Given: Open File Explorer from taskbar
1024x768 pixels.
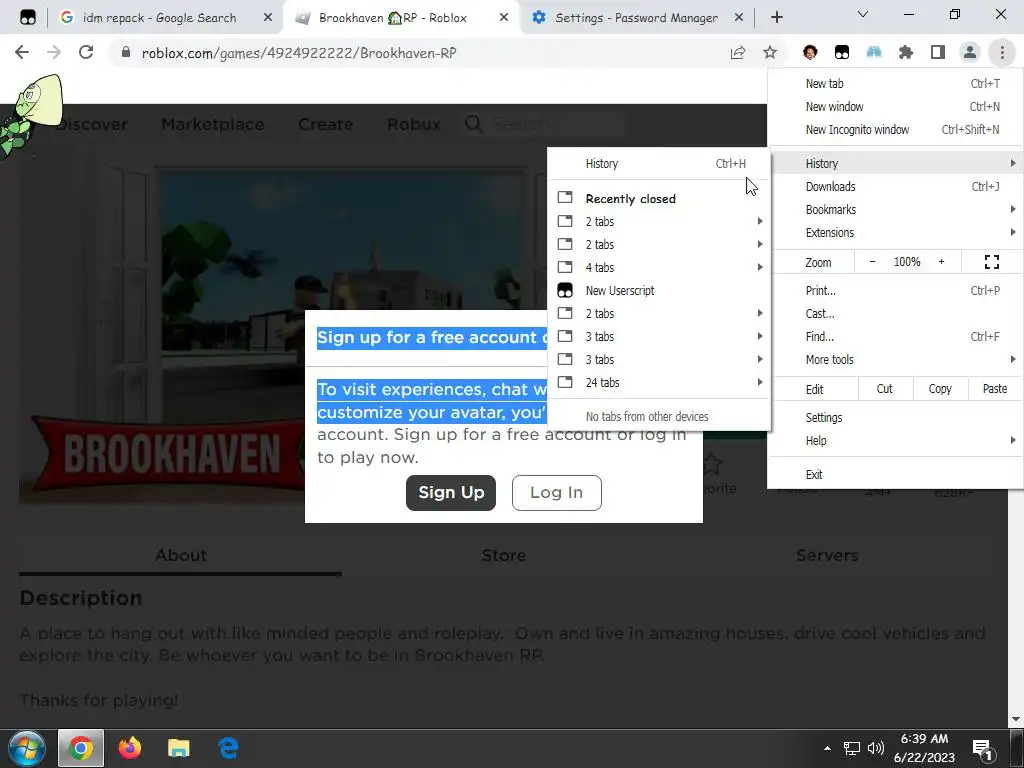Looking at the screenshot, I should [x=178, y=748].
